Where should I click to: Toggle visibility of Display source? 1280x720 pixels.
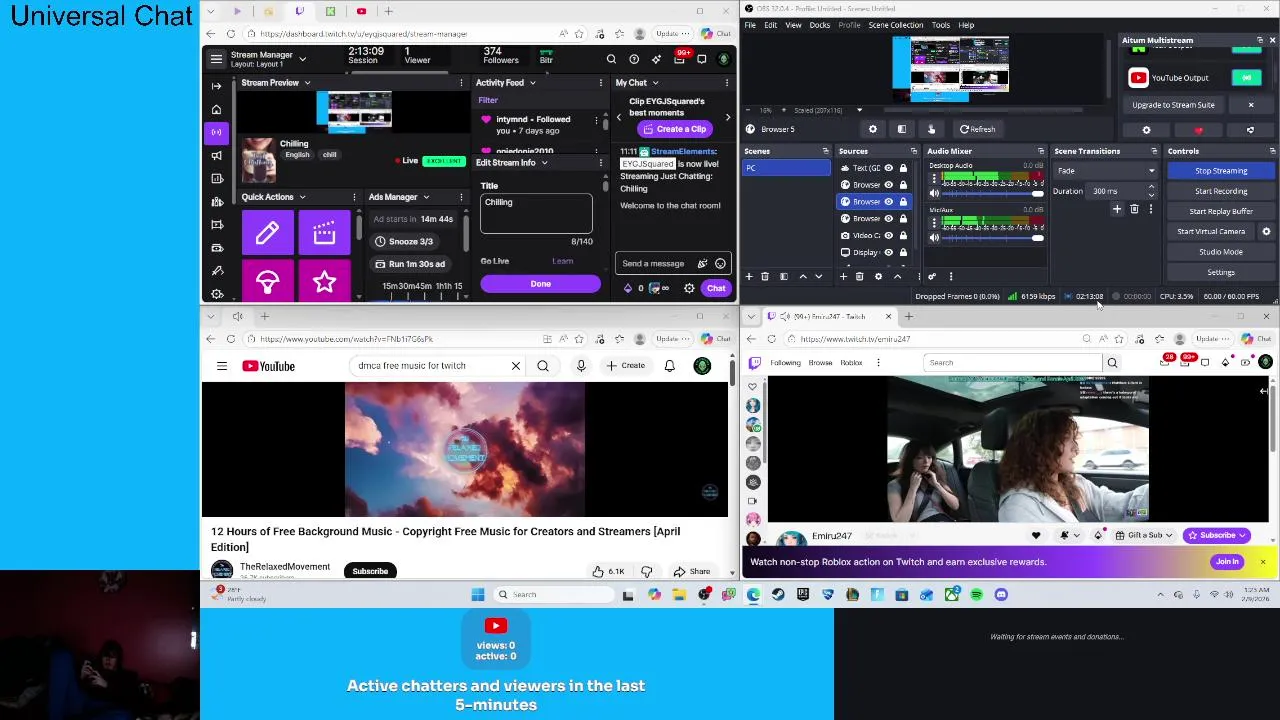click(x=888, y=252)
